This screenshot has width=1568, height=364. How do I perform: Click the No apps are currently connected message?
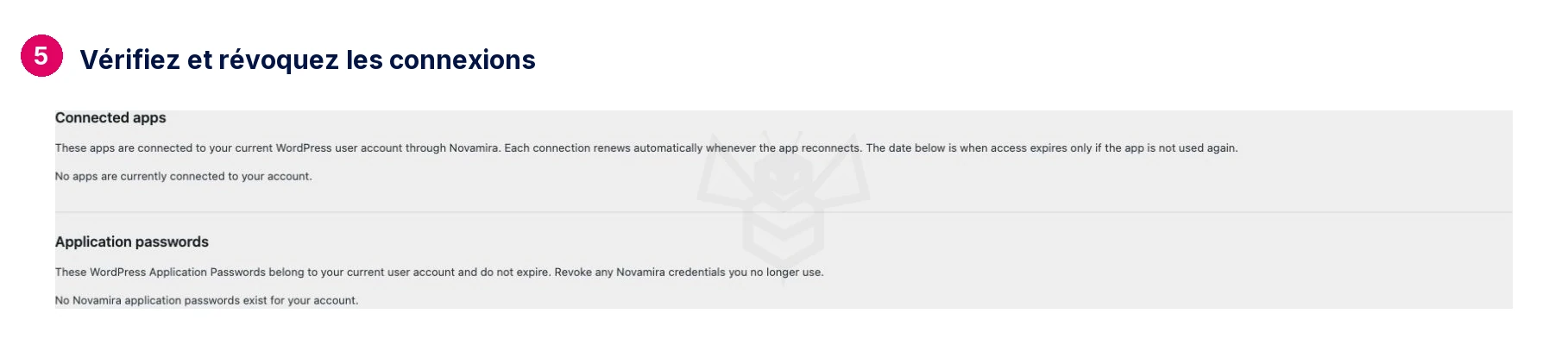(x=184, y=177)
